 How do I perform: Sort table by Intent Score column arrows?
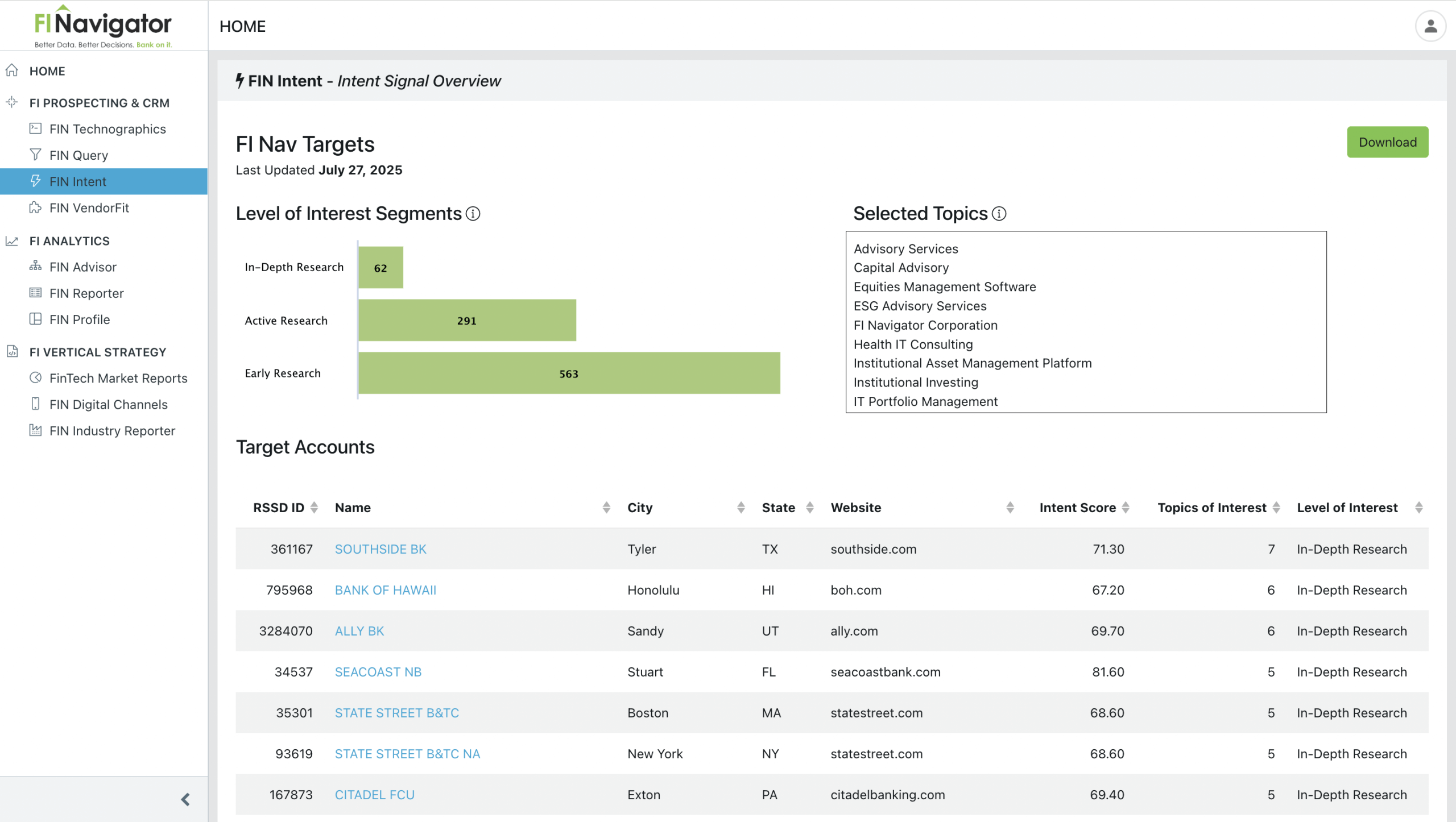[1126, 508]
